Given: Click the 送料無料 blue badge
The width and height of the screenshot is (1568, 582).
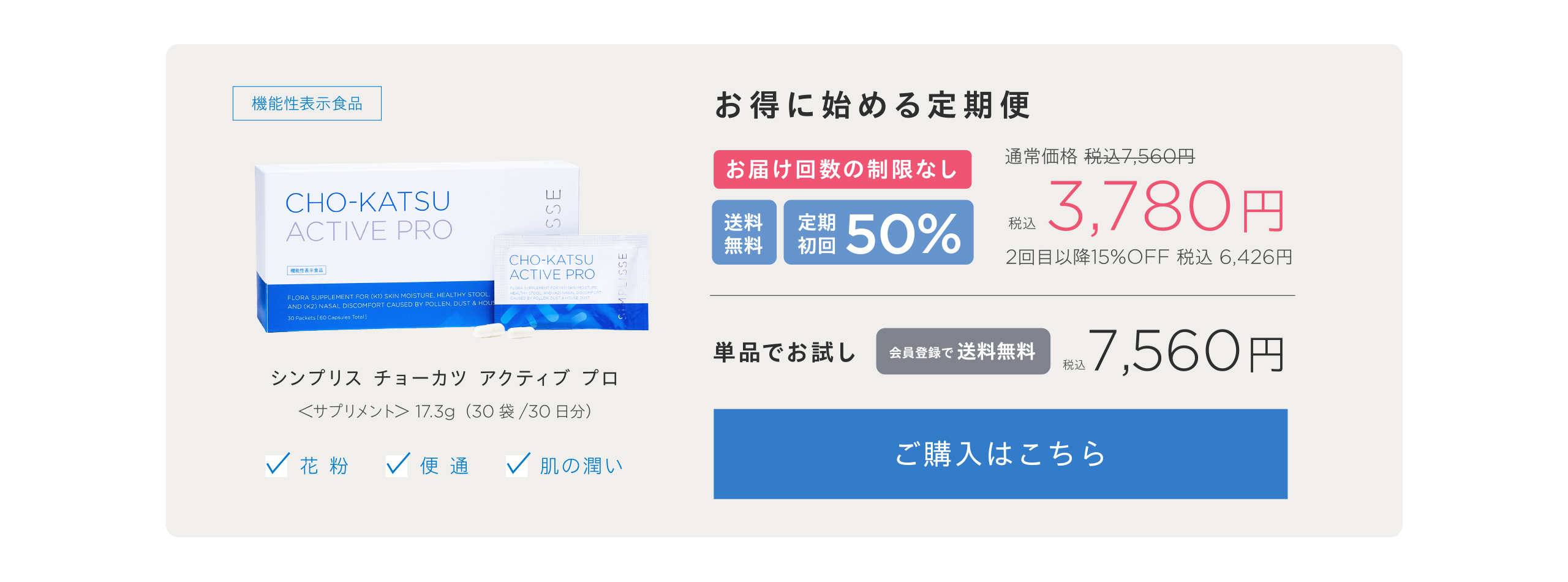Looking at the screenshot, I should 744,233.
